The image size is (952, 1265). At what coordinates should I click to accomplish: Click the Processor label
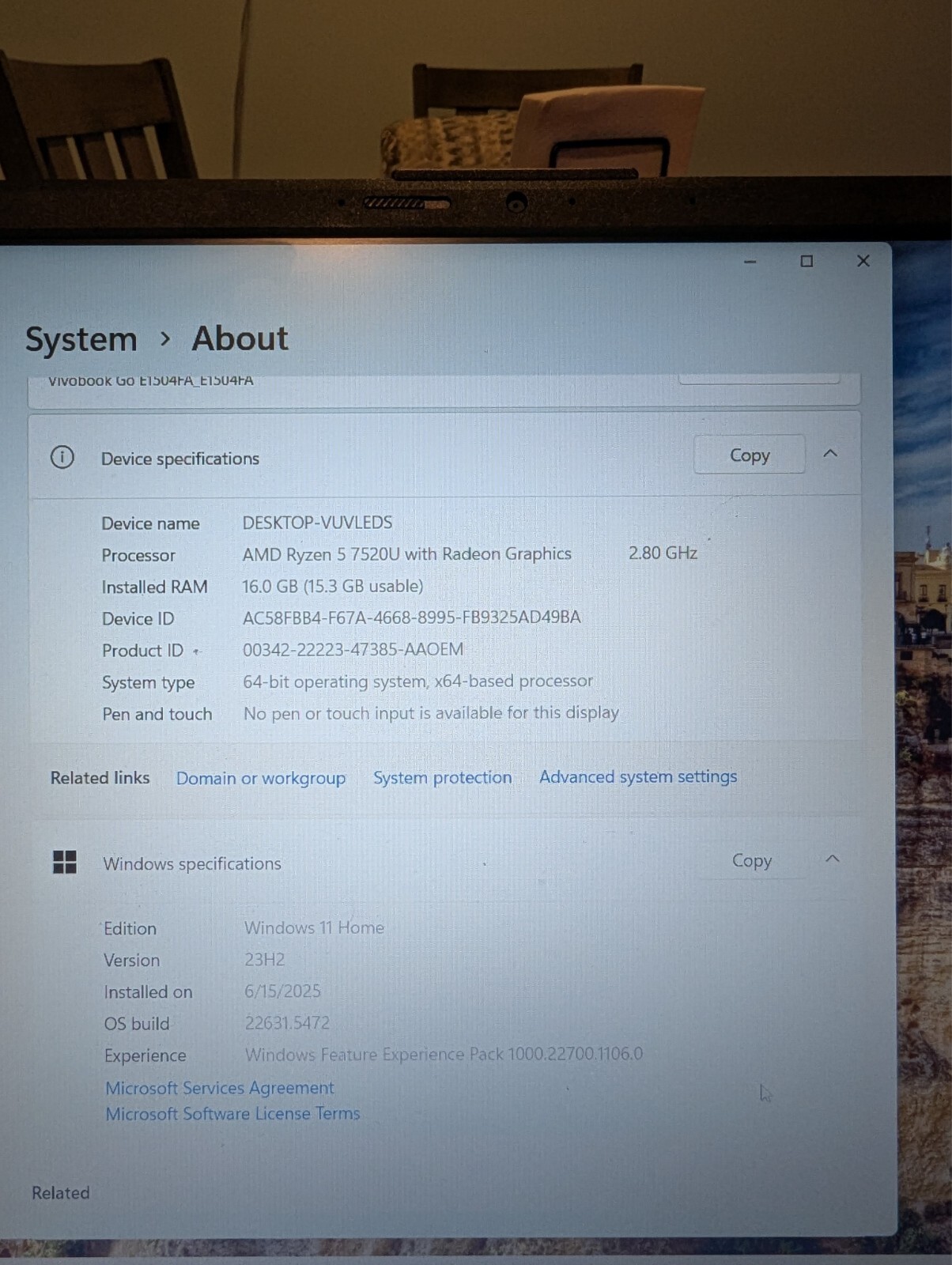pos(138,555)
